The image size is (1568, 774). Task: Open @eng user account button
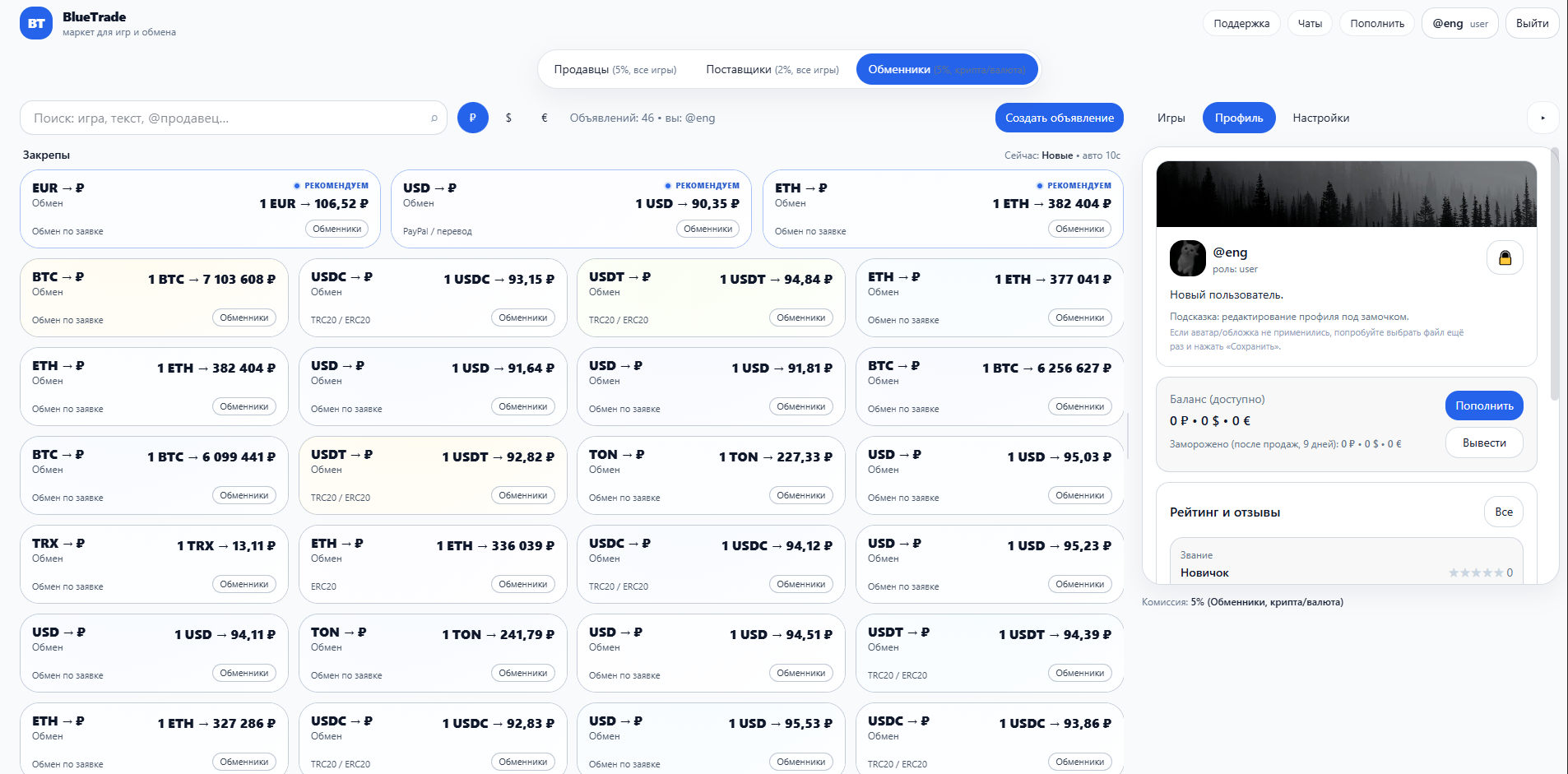tap(1460, 23)
